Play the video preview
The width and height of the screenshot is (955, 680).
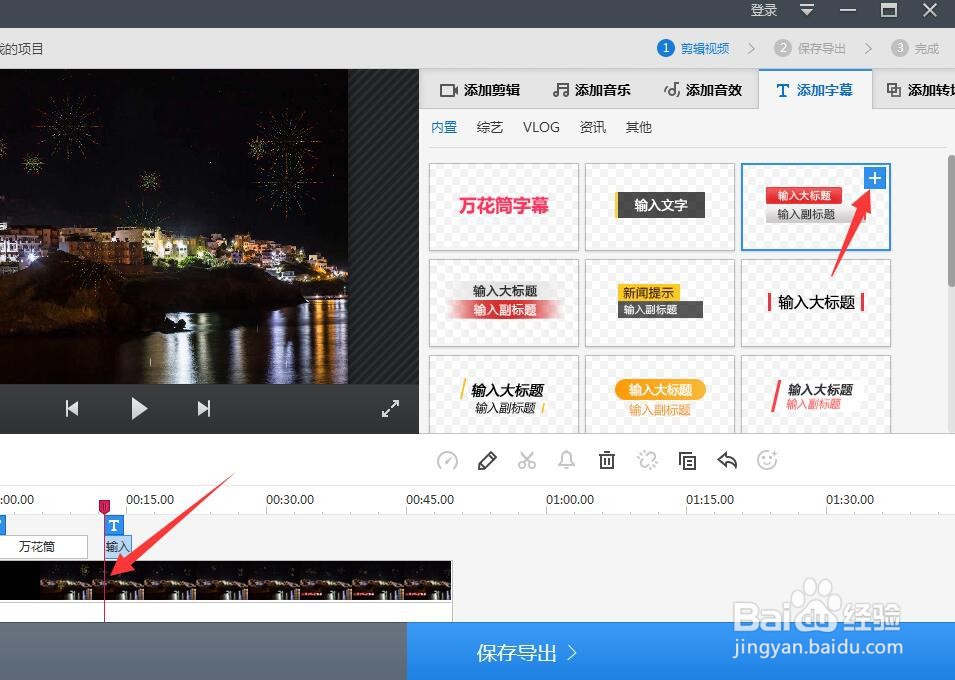pos(139,408)
